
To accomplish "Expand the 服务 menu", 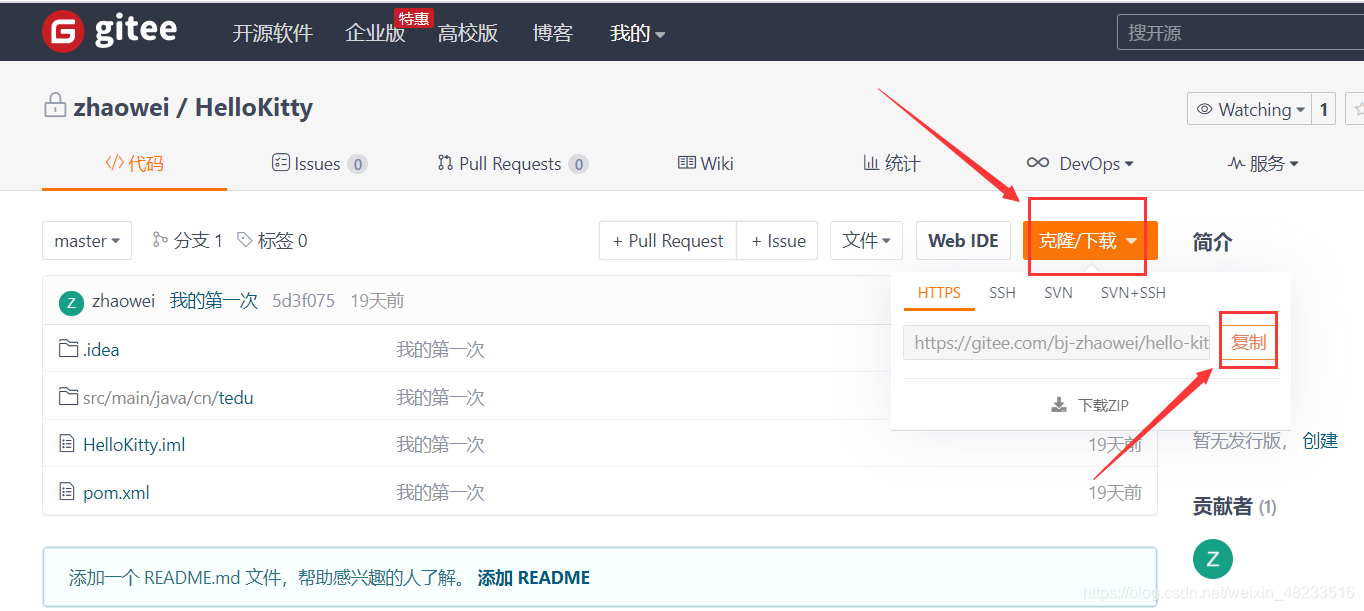I will pyautogui.click(x=1263, y=163).
